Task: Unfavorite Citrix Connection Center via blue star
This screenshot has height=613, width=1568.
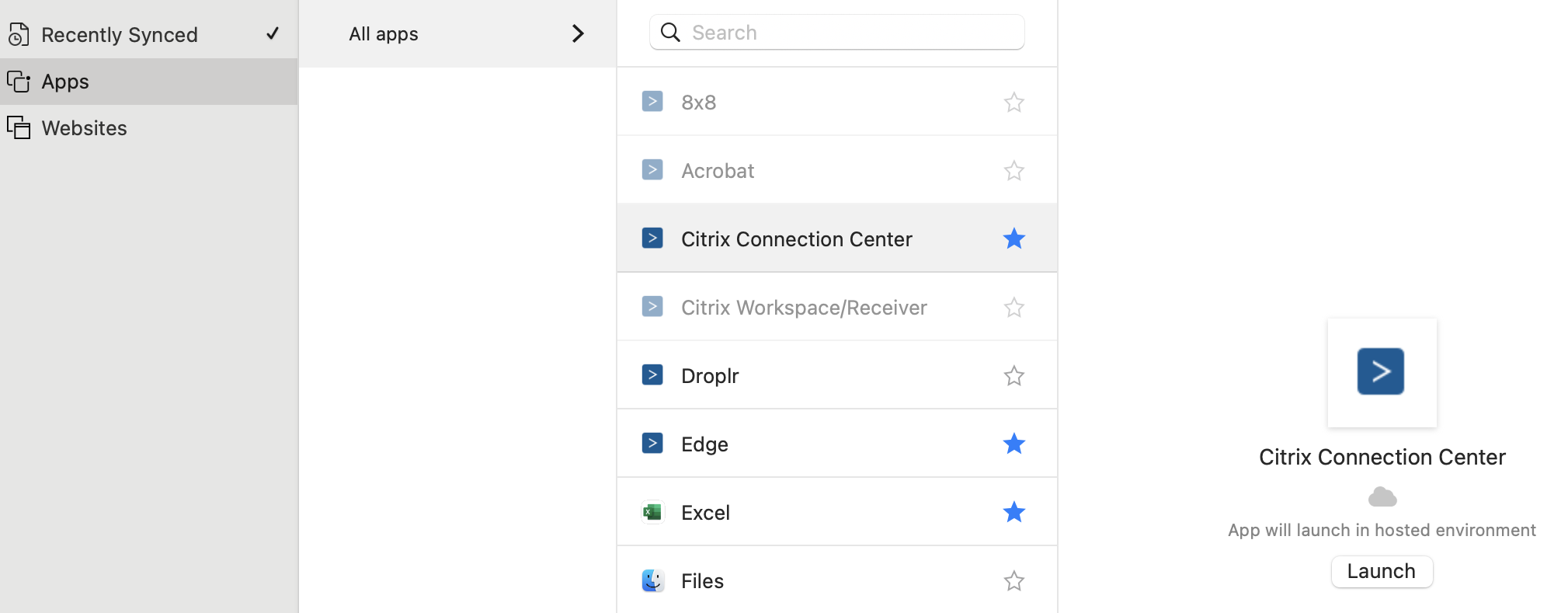Action: (x=1013, y=239)
